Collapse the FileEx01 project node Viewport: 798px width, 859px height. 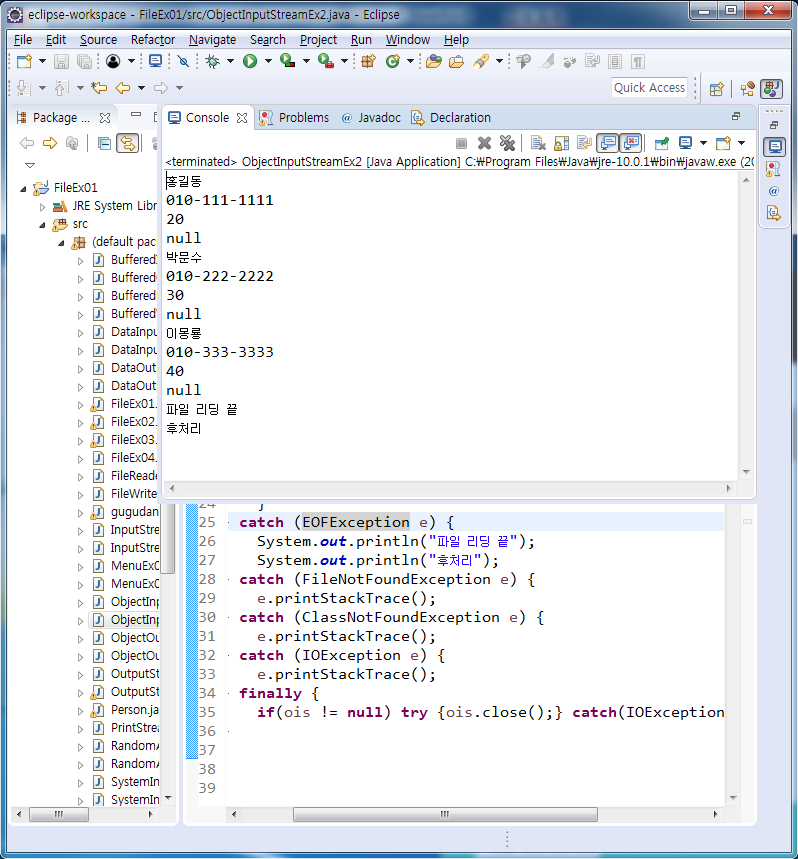(x=23, y=188)
